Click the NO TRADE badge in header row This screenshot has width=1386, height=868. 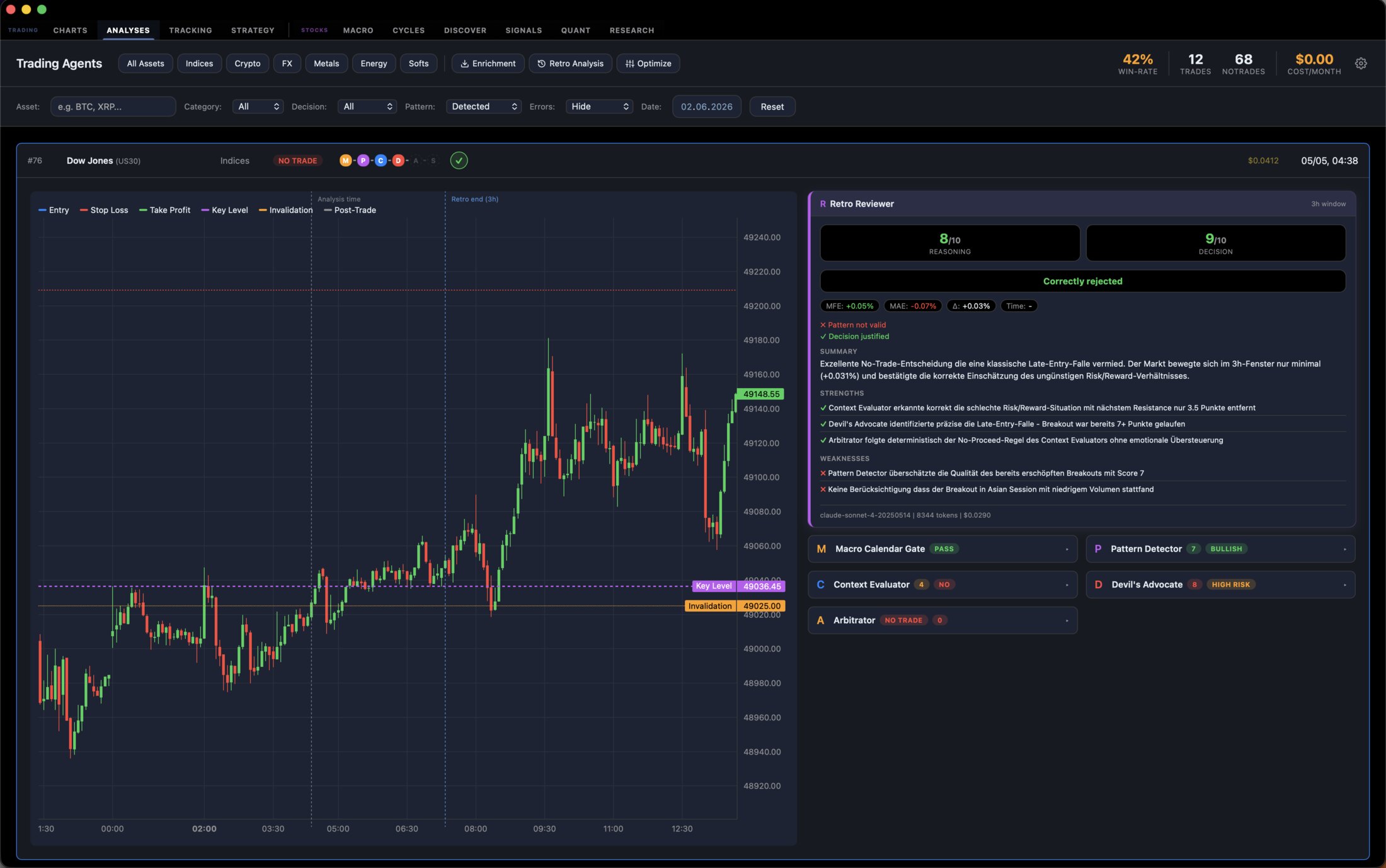[297, 161]
